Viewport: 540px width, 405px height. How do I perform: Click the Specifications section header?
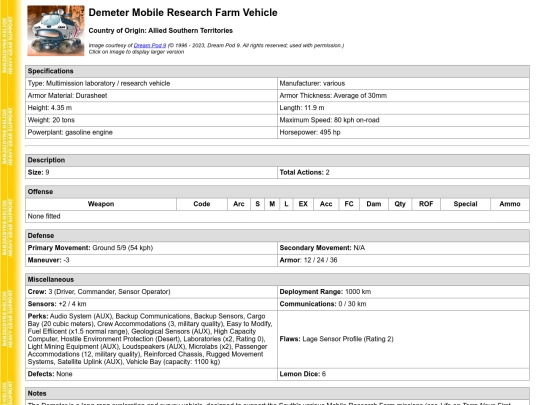(x=277, y=71)
